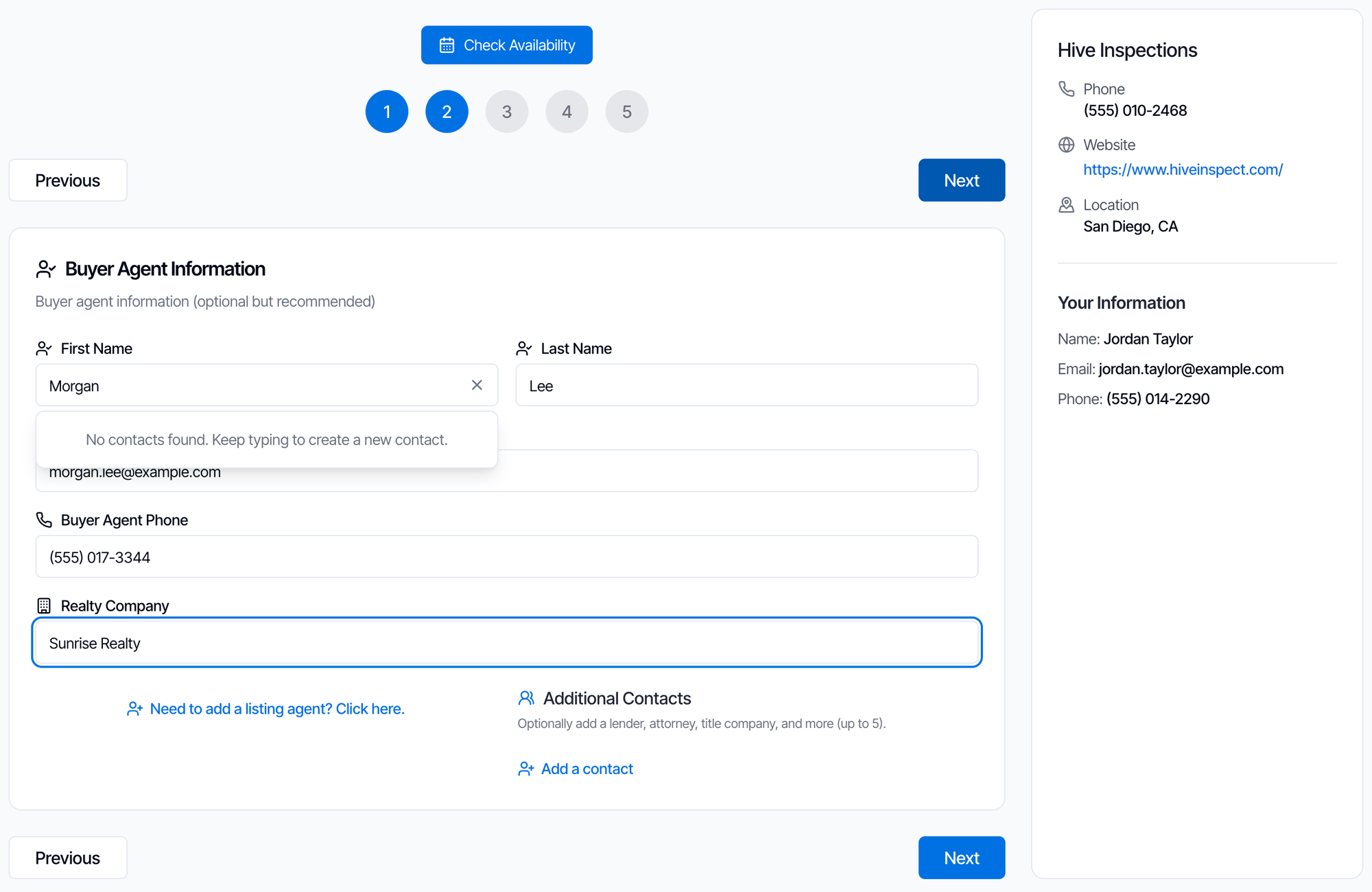Click the add-person icon next to listing agent link

pos(135,709)
